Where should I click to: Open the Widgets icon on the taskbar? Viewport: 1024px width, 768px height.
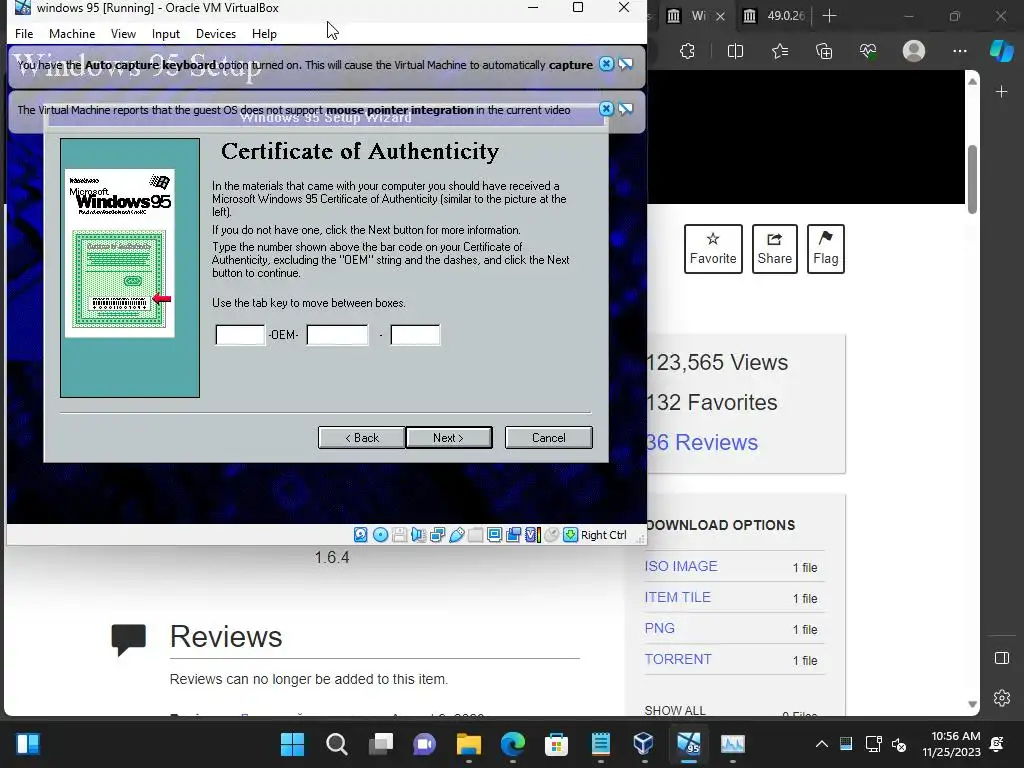pyautogui.click(x=28, y=744)
